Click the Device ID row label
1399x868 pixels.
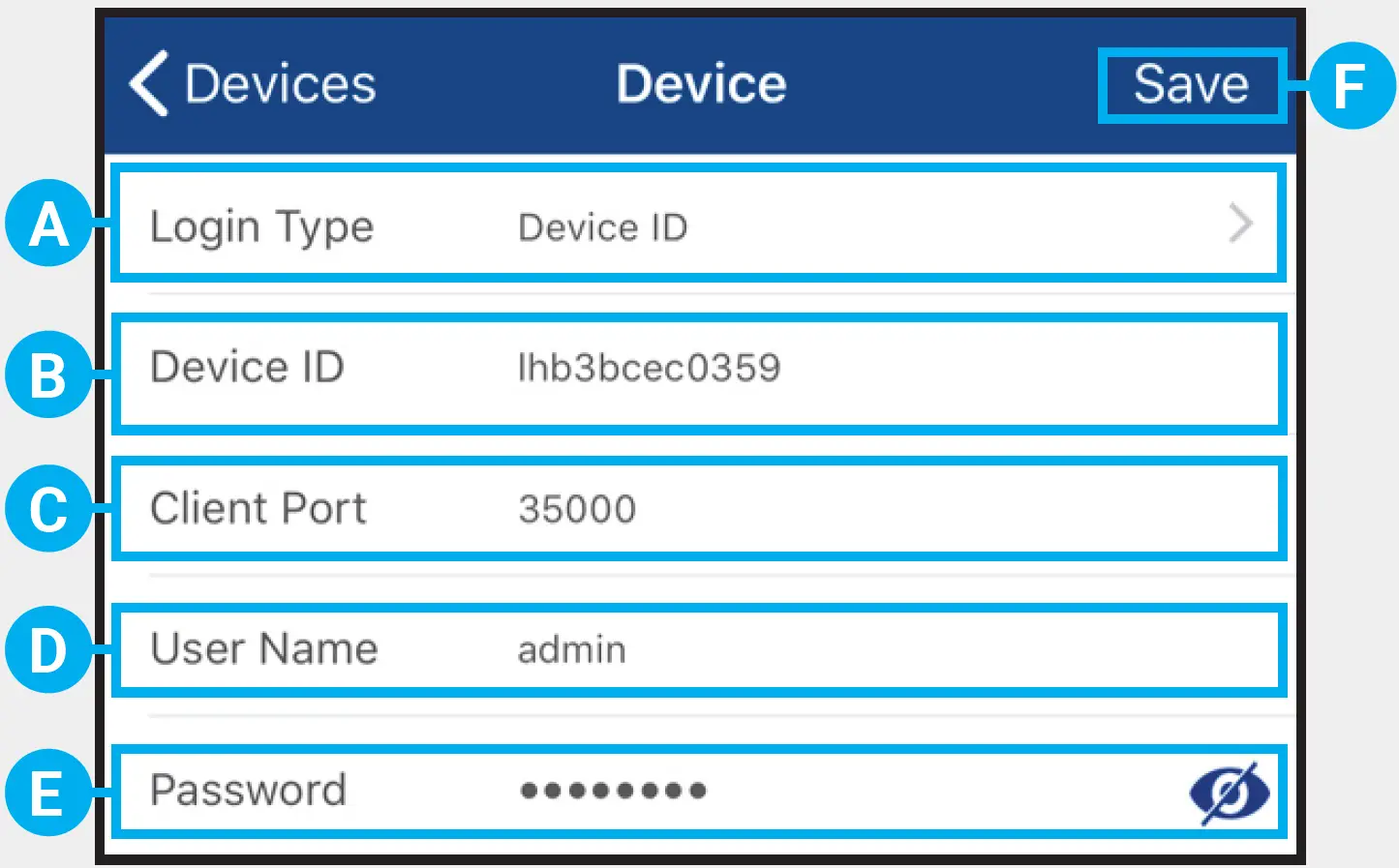point(247,368)
